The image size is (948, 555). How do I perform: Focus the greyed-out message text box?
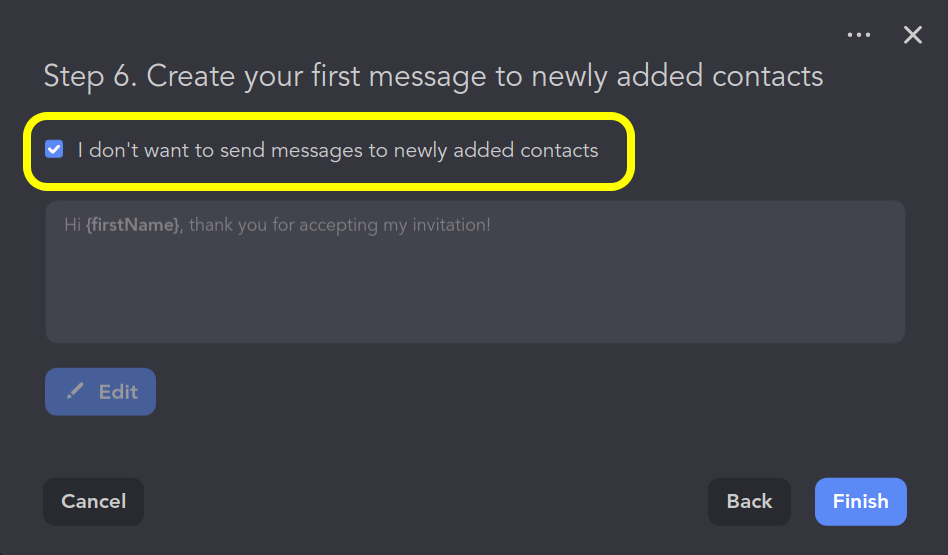point(475,272)
